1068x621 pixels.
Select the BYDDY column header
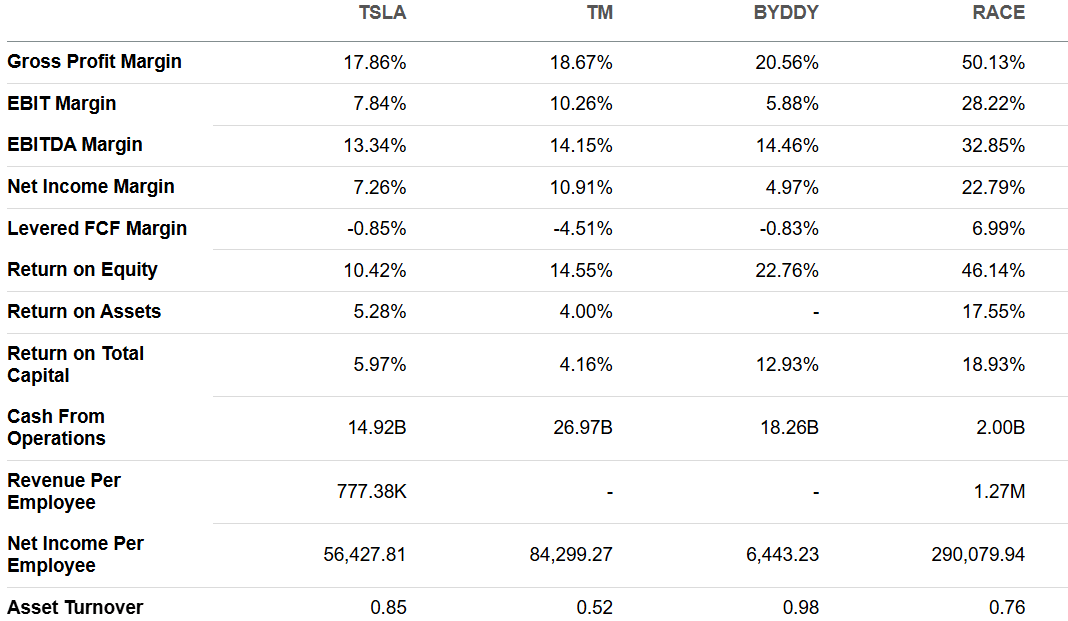point(786,13)
